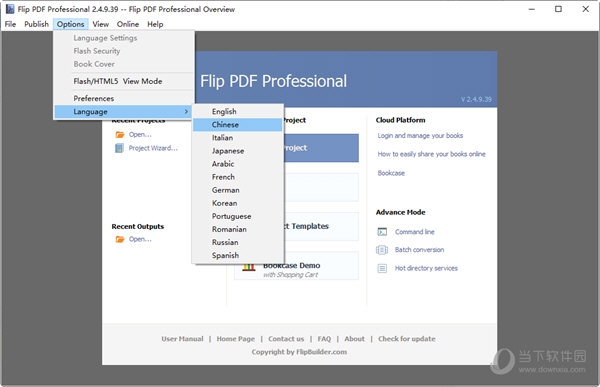Click the version number V 2.4.9.39

pos(476,100)
